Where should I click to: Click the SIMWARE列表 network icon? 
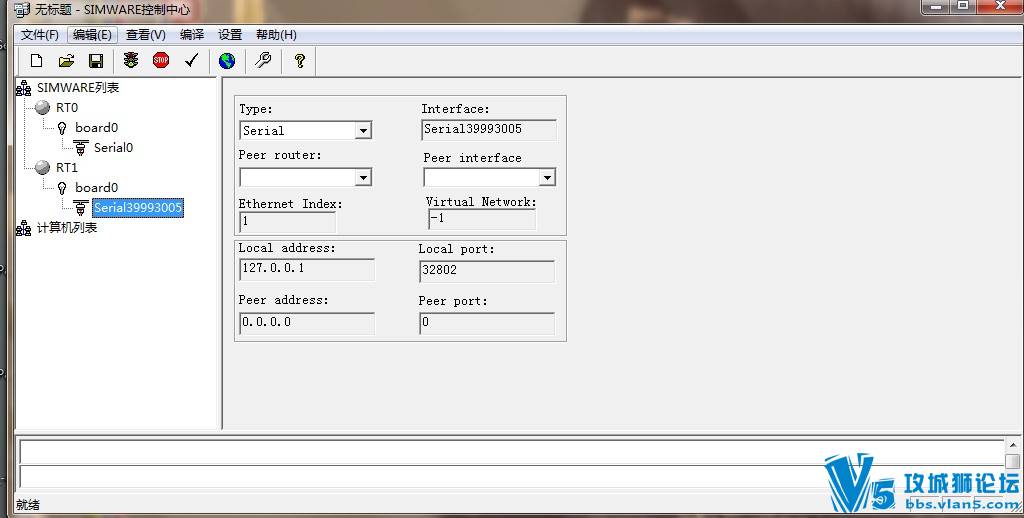[x=24, y=88]
